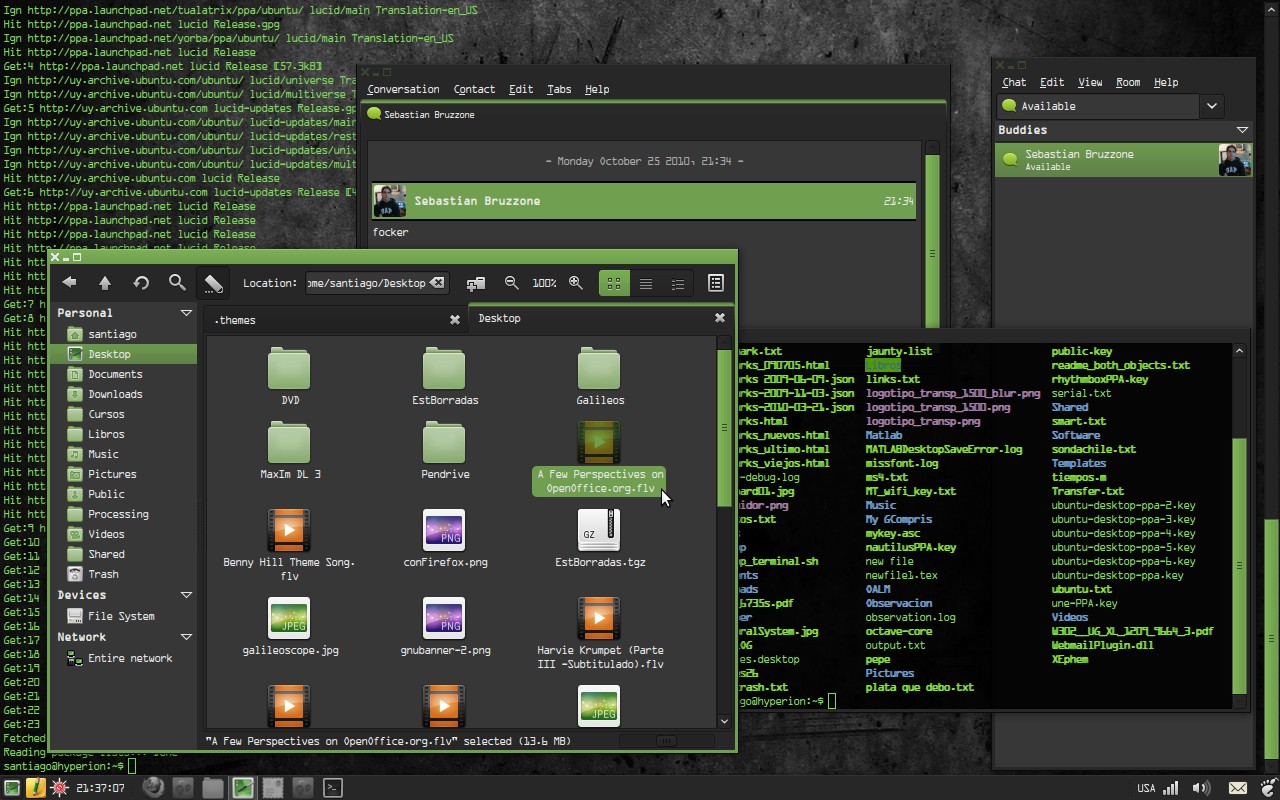1280x800 pixels.
Task: Click the file manager vertical scrollbar
Action: pyautogui.click(x=725, y=428)
